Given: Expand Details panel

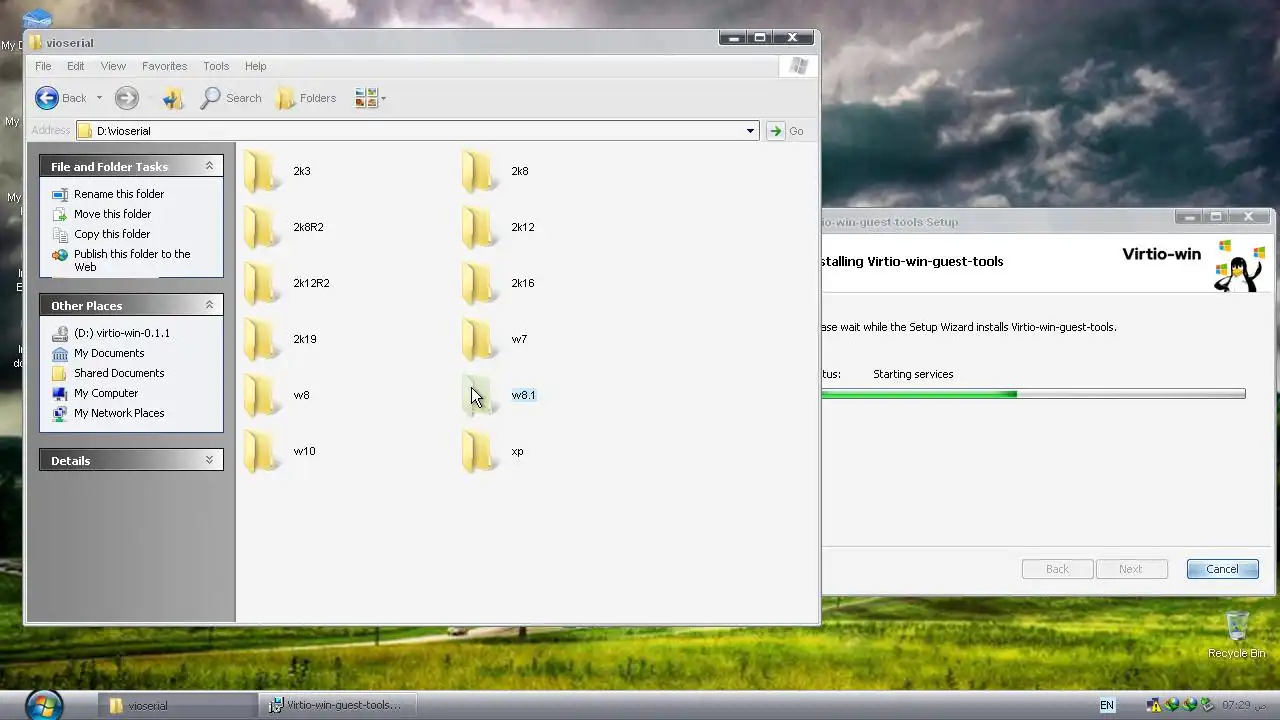Looking at the screenshot, I should pyautogui.click(x=209, y=460).
